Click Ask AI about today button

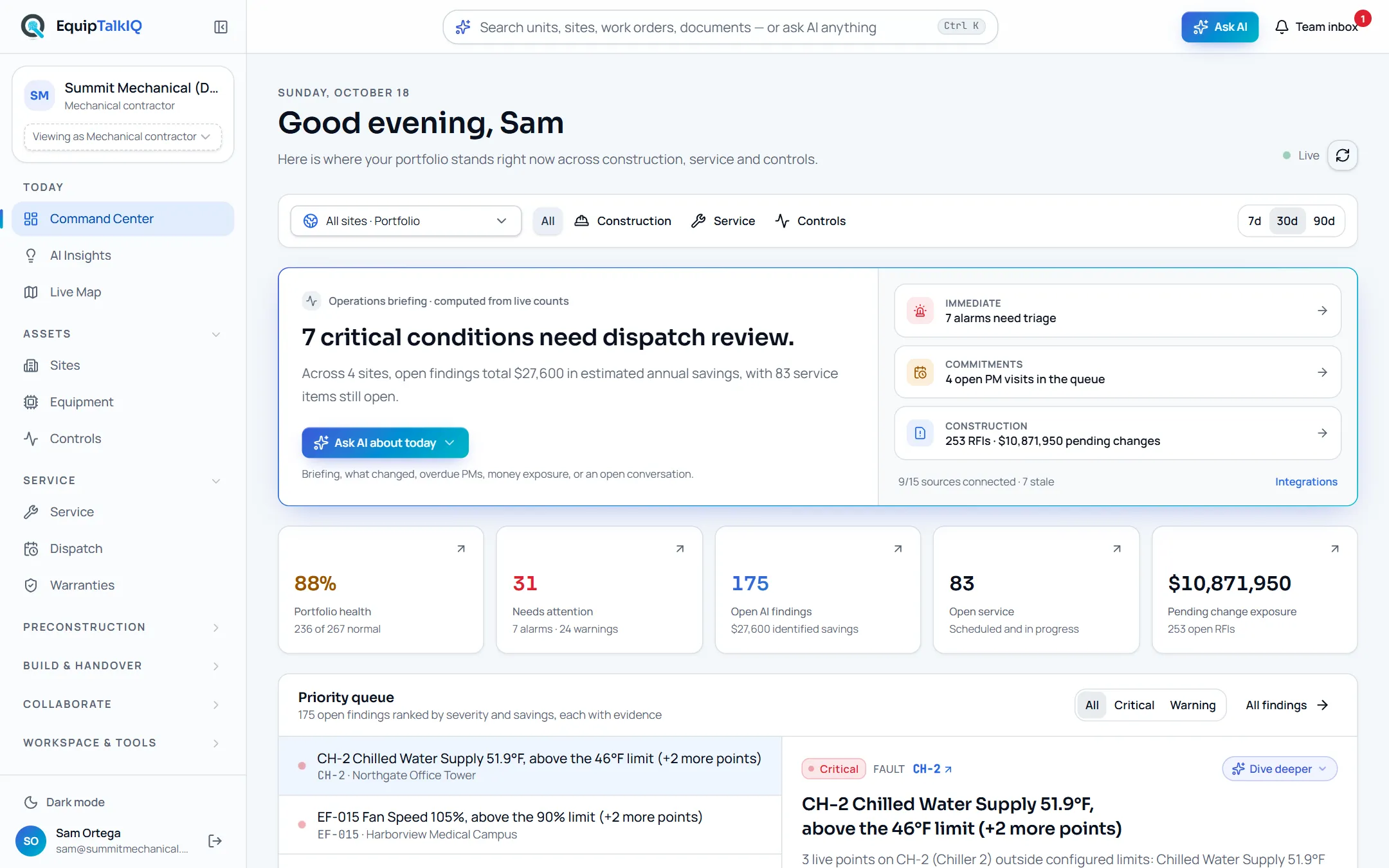[x=385, y=443]
